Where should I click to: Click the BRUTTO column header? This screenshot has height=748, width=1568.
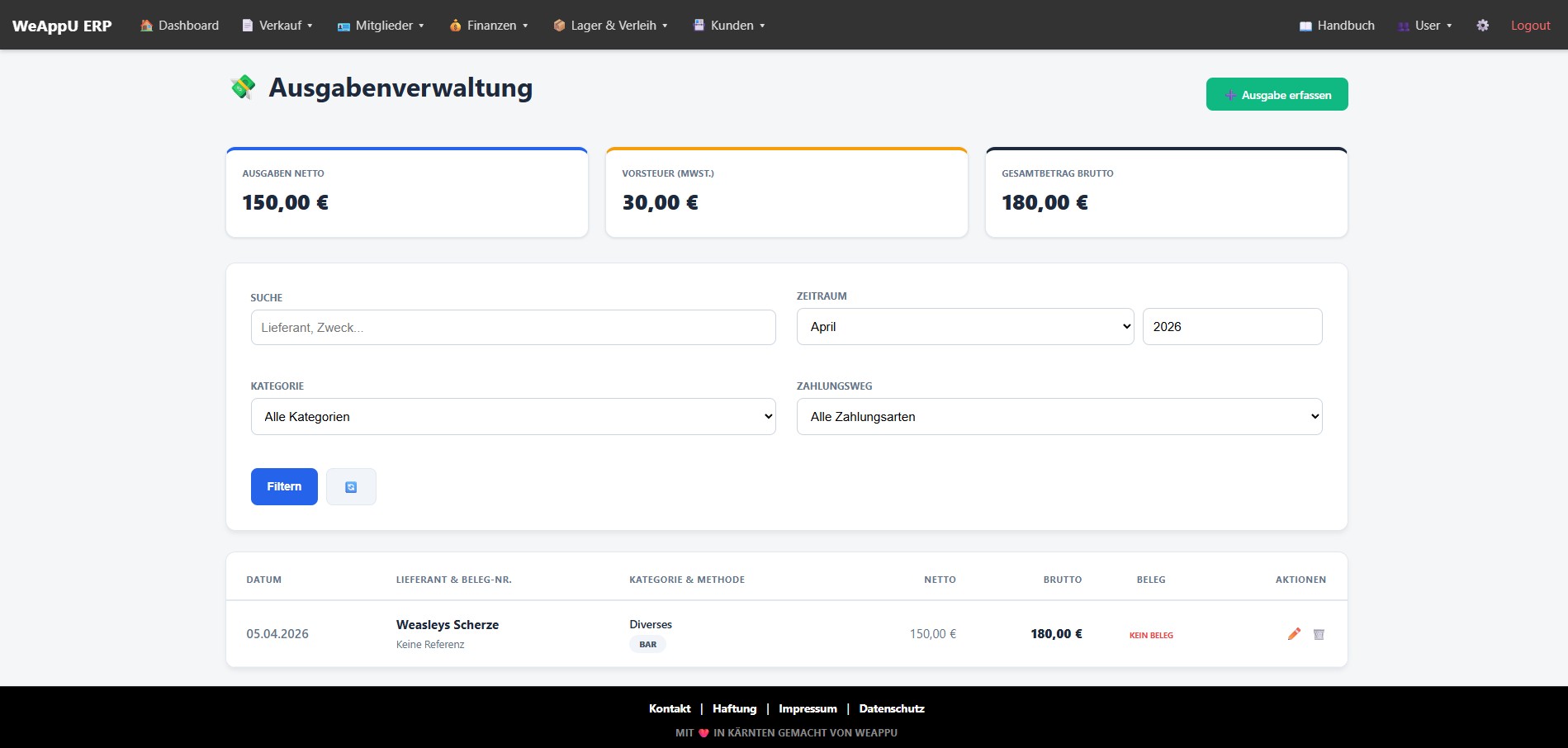1063,580
